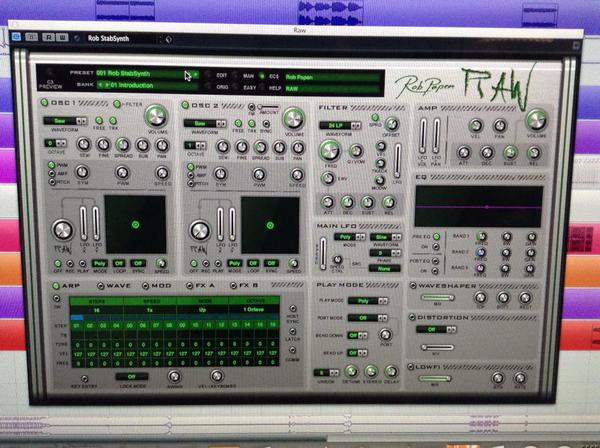Open the Play Mode Poly dropdown
This screenshot has height=448, width=600.
point(368,301)
